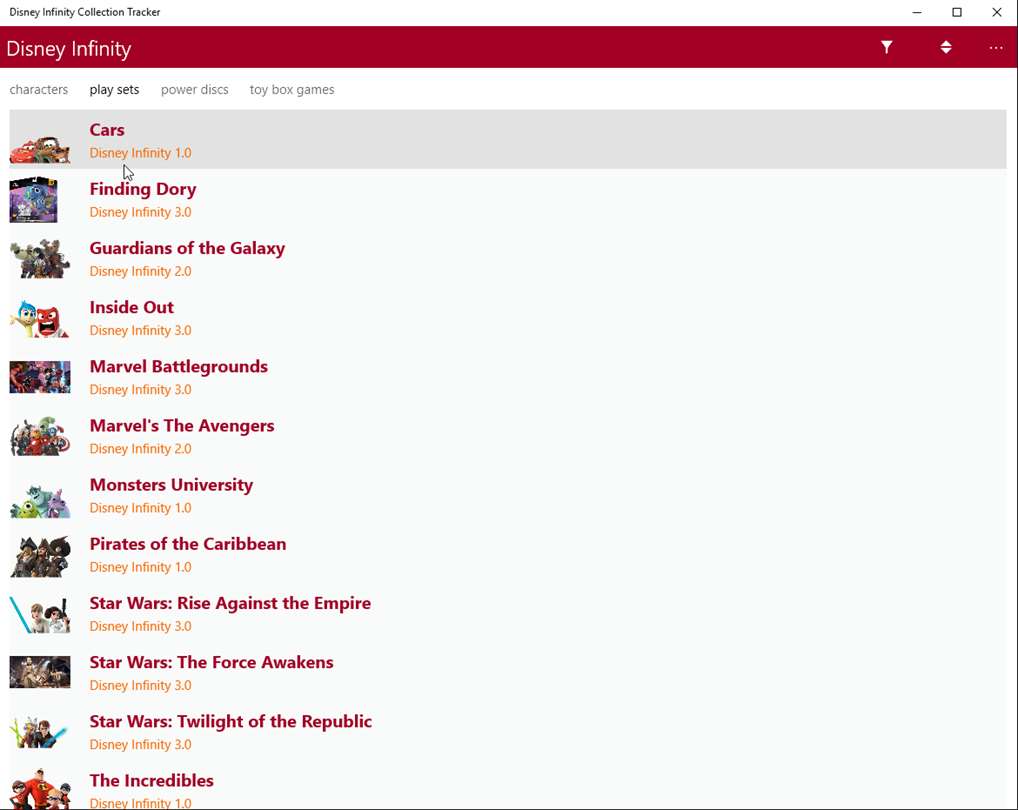1018x810 pixels.
Task: Click the sort up-down arrows icon
Action: (x=946, y=47)
